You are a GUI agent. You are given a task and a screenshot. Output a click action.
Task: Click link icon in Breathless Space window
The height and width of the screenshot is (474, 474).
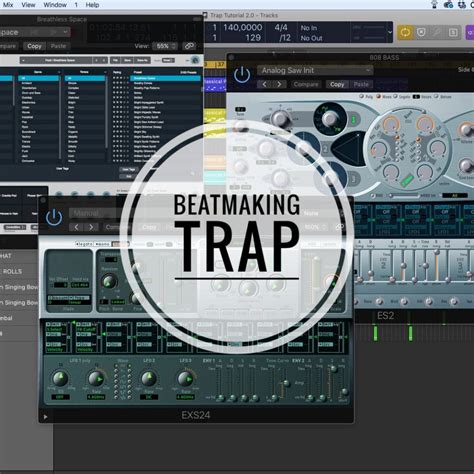(x=189, y=46)
